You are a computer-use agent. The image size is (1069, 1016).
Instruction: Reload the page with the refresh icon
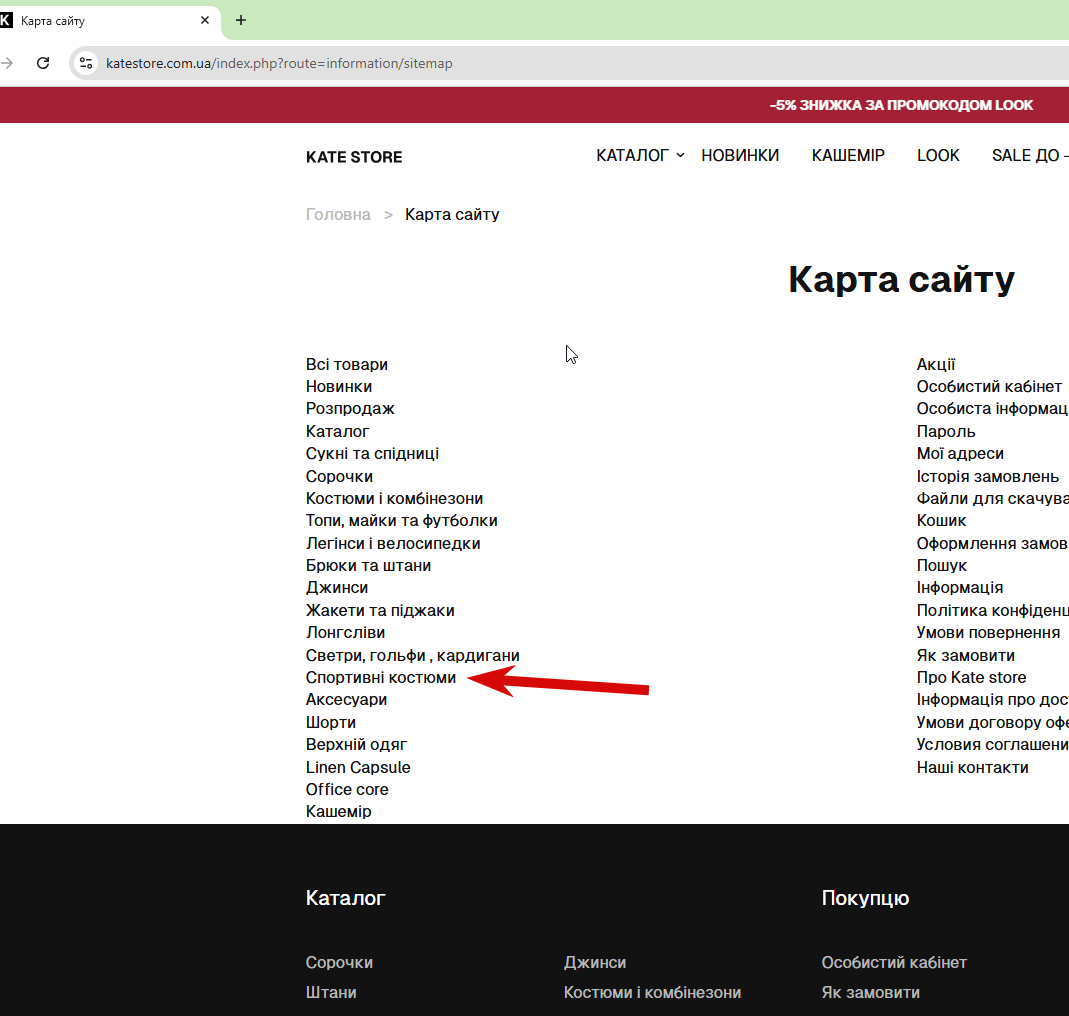point(43,63)
